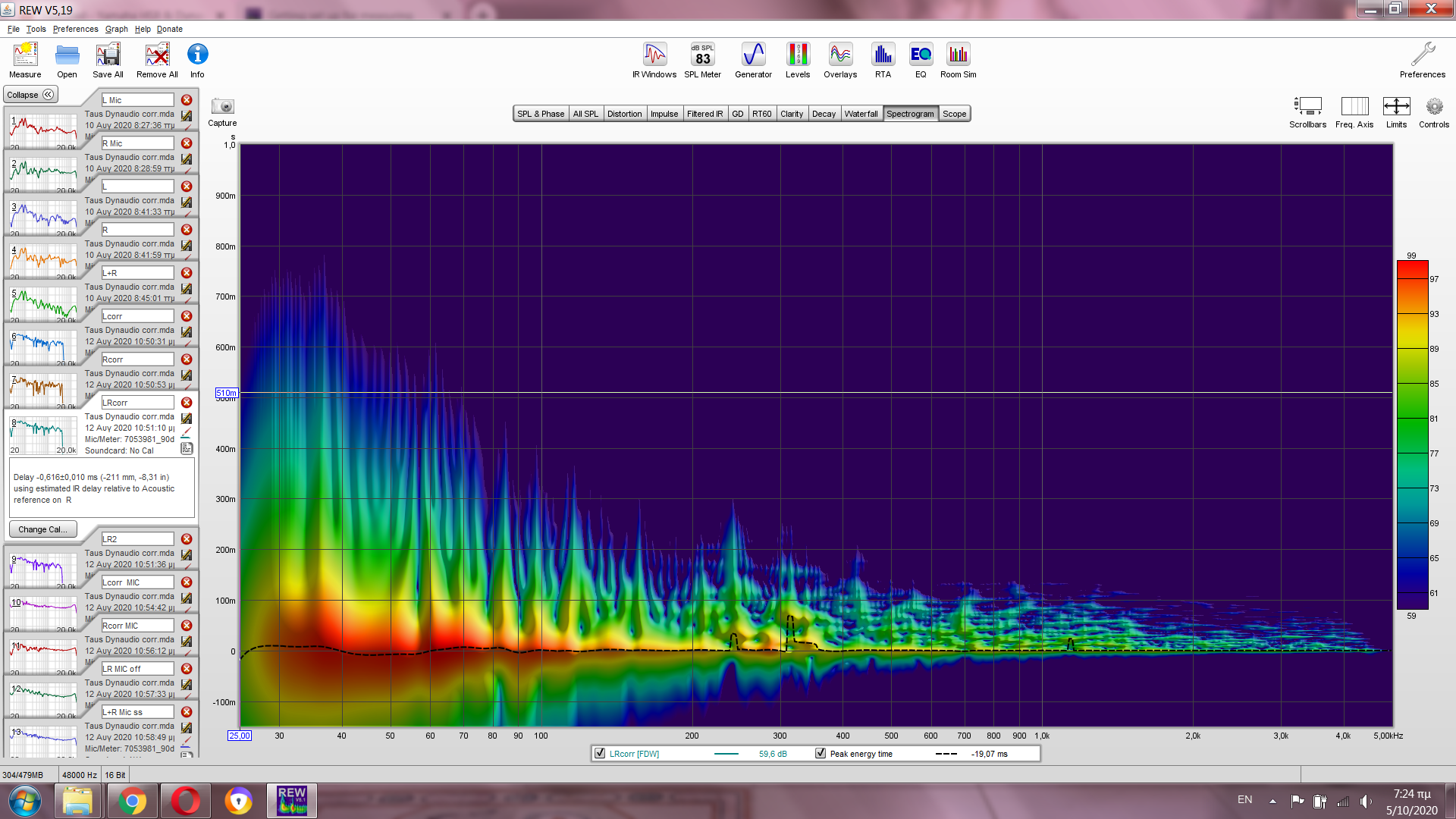Select the Spectrogram tab
The width and height of the screenshot is (1456, 819).
point(910,114)
